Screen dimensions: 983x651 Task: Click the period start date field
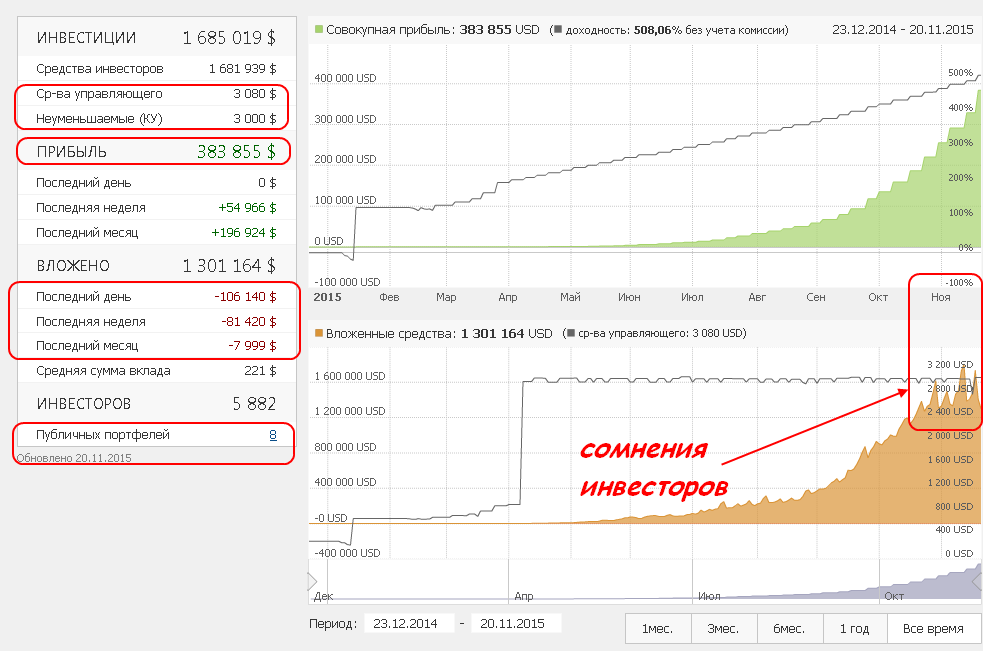[x=408, y=623]
